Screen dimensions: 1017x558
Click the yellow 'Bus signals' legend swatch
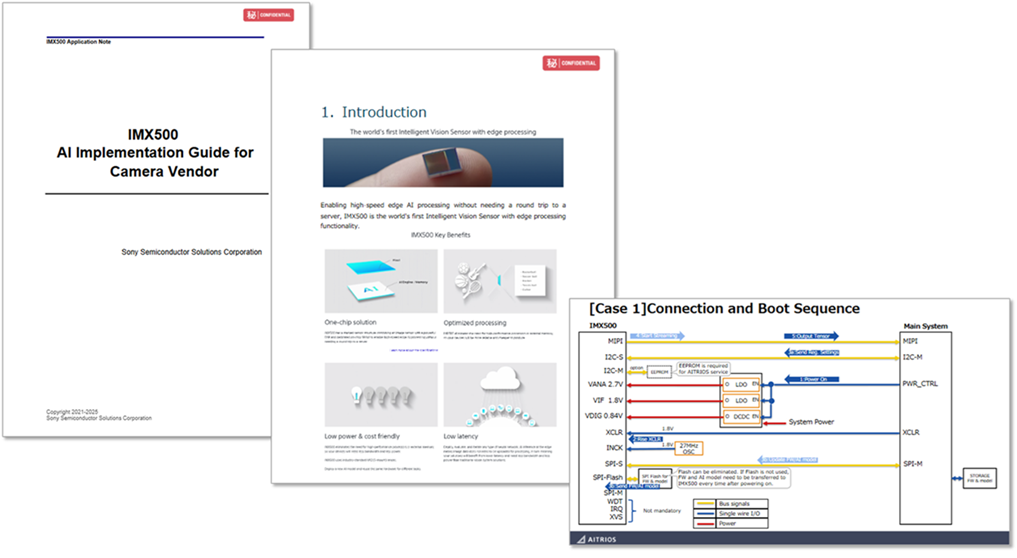click(x=705, y=503)
